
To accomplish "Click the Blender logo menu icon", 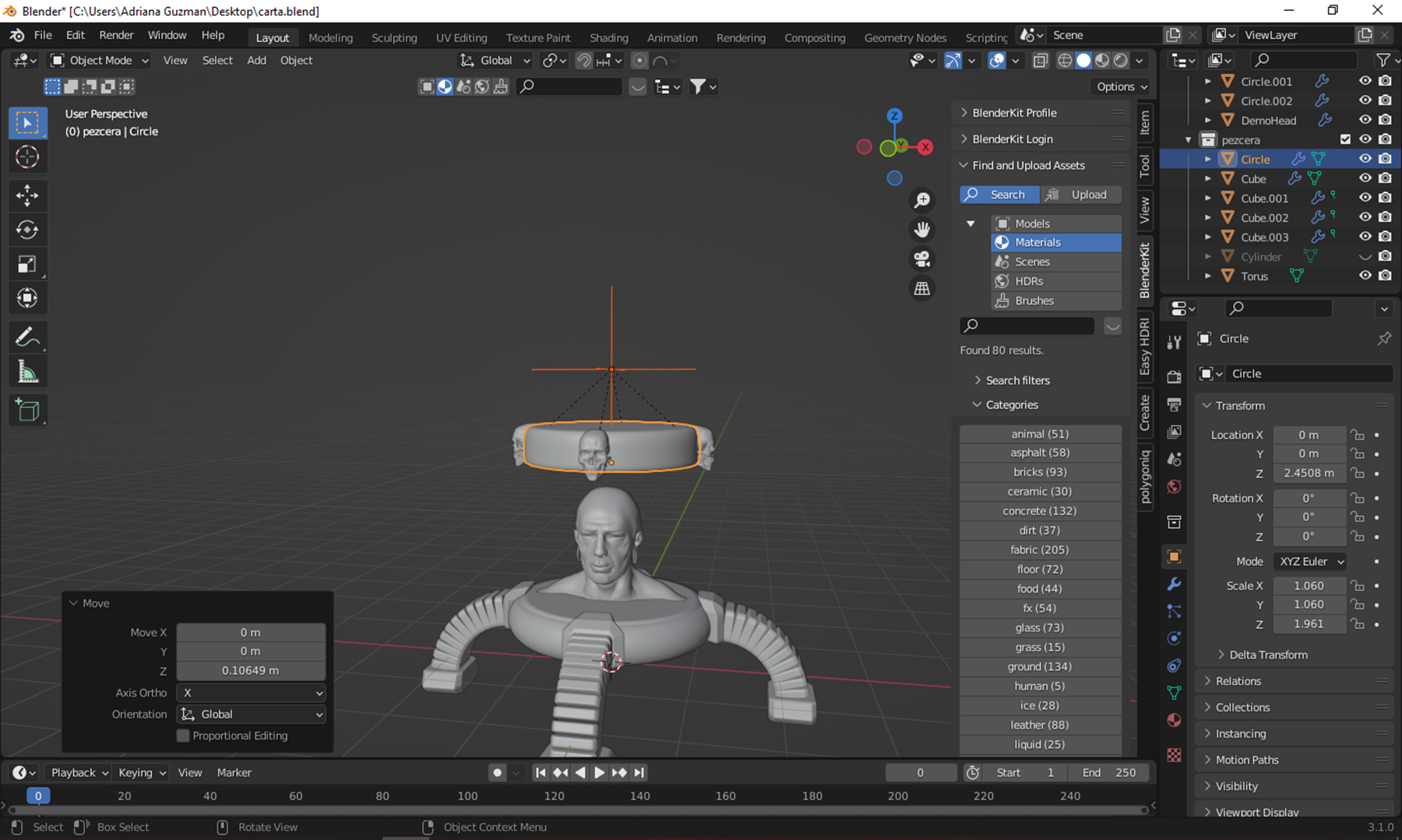I will 16,36.
